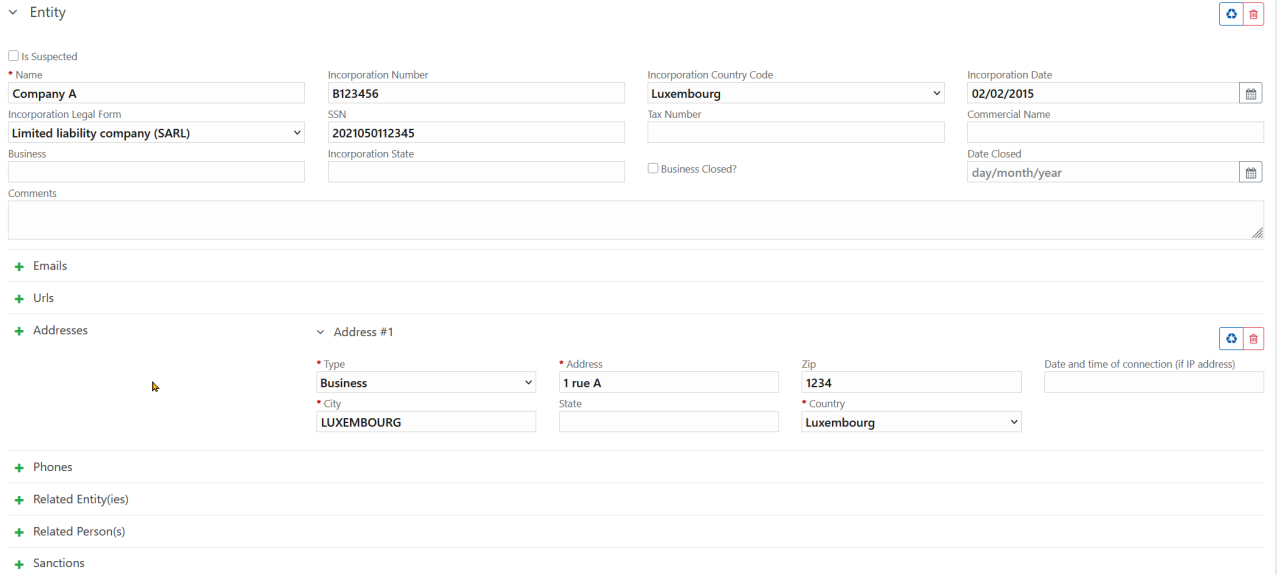
Task: Click the Address #1 heading text
Action: pos(363,332)
